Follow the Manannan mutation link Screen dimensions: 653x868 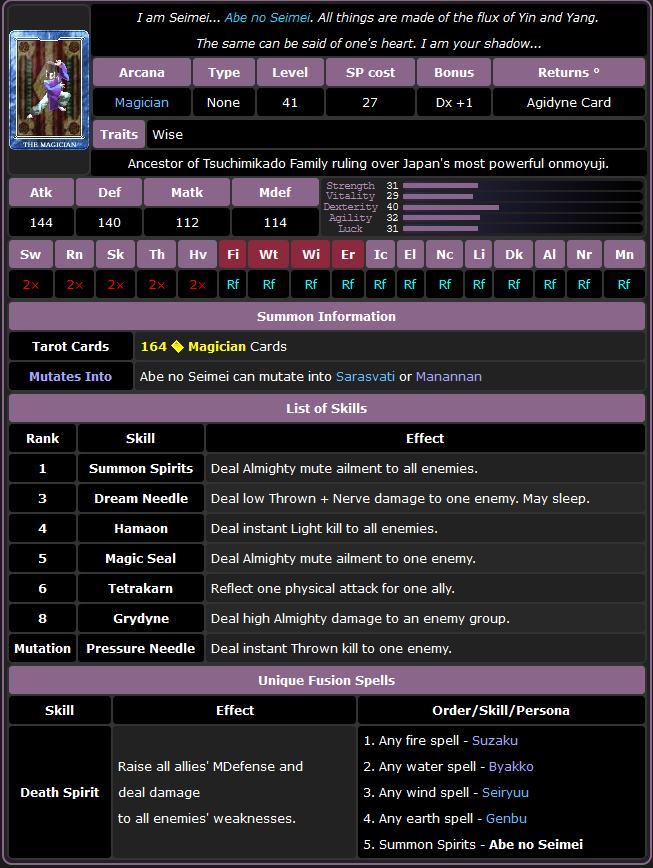448,377
